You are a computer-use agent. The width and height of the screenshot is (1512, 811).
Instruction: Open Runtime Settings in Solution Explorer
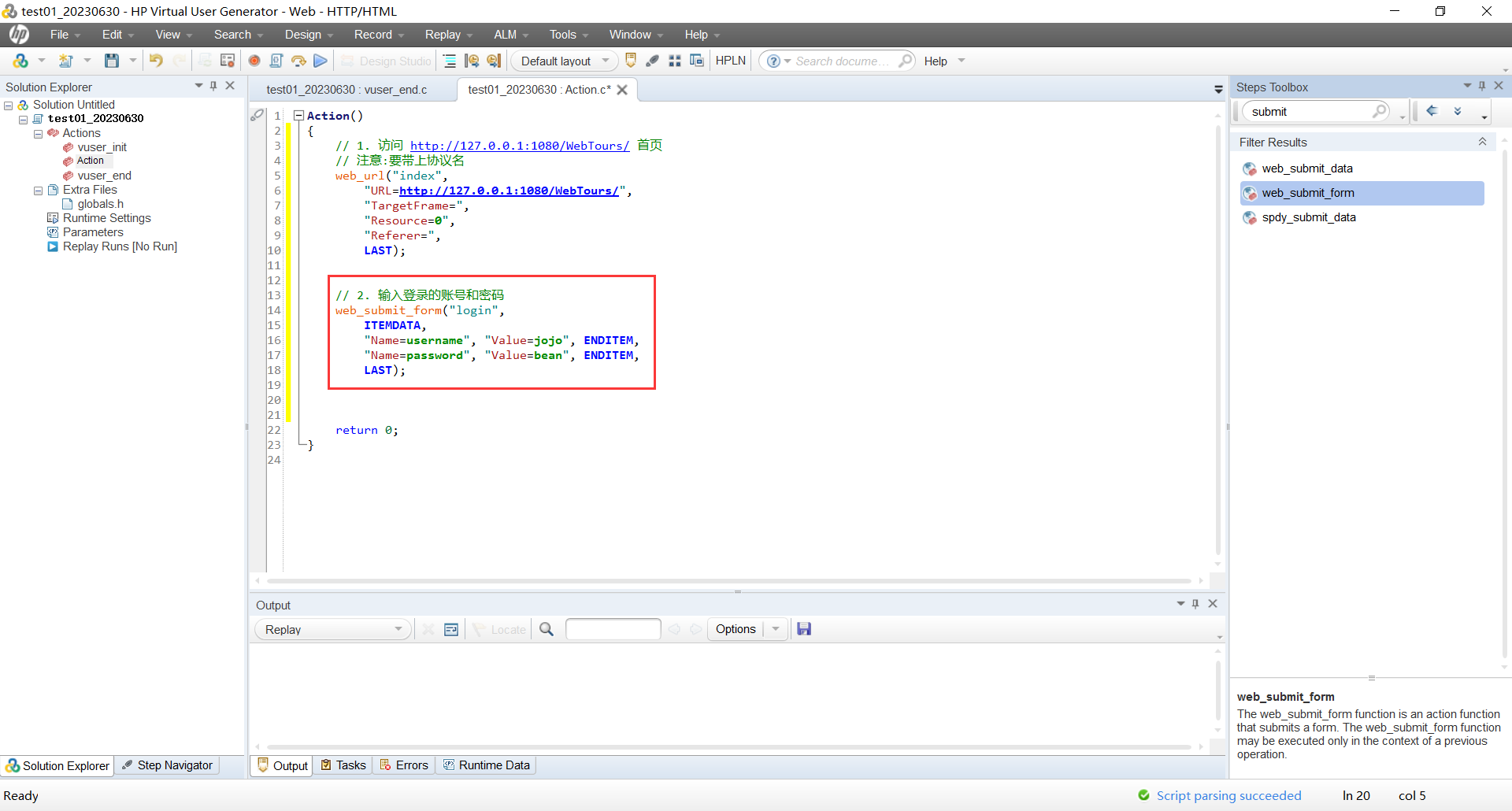tap(106, 218)
